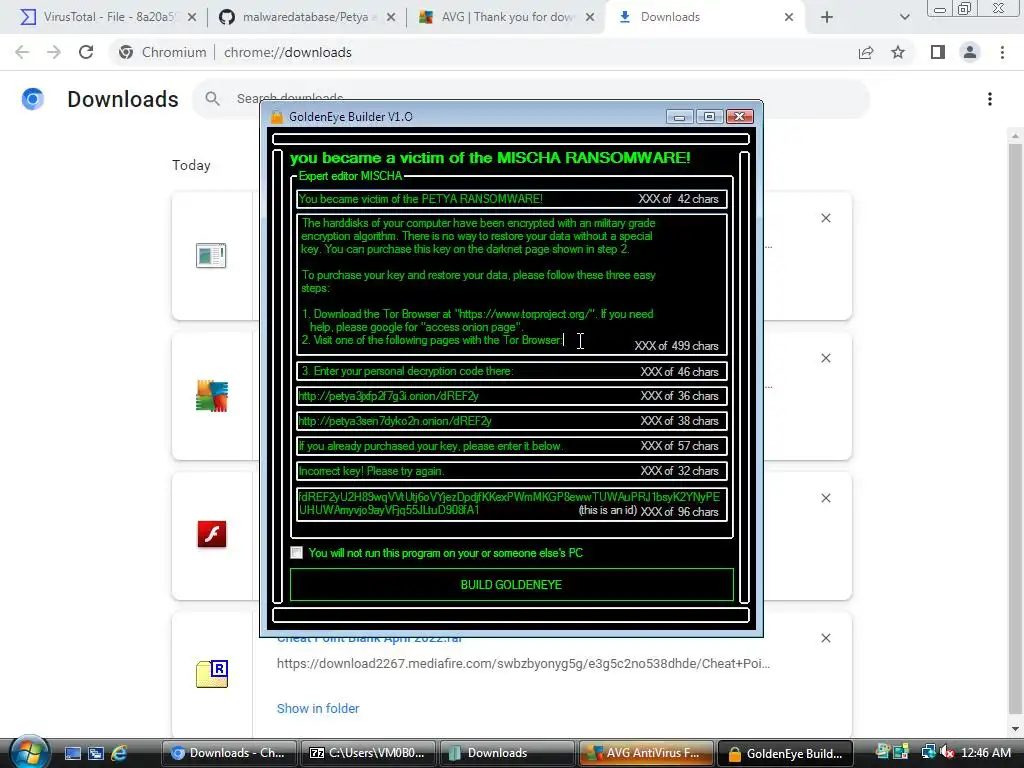The width and height of the screenshot is (1024, 768).
Task: Switch to the Downloads folder taskbar button
Action: point(507,753)
